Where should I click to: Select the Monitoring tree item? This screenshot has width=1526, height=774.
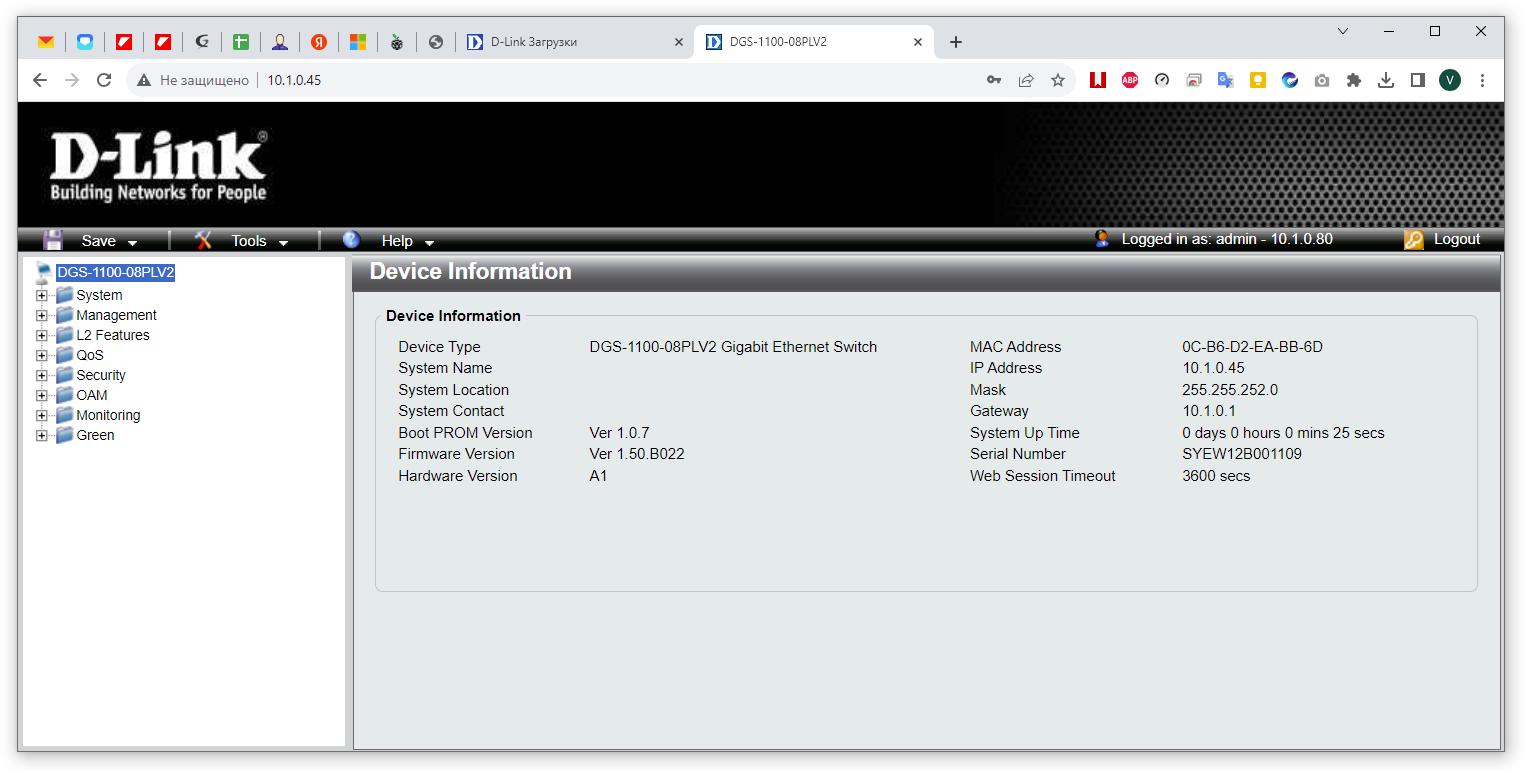(108, 415)
